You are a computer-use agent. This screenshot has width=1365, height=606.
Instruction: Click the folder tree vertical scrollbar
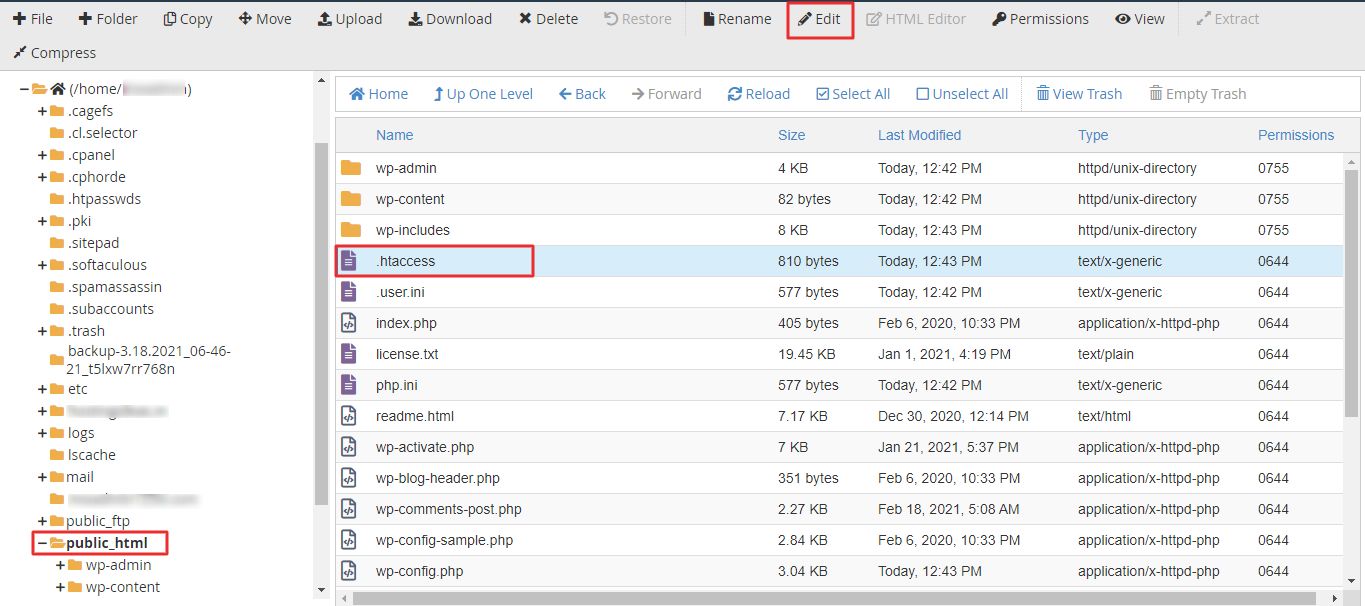click(x=320, y=325)
